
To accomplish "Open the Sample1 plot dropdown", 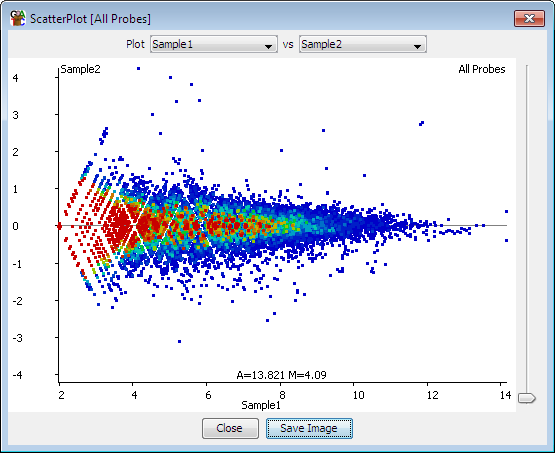I will [x=214, y=44].
